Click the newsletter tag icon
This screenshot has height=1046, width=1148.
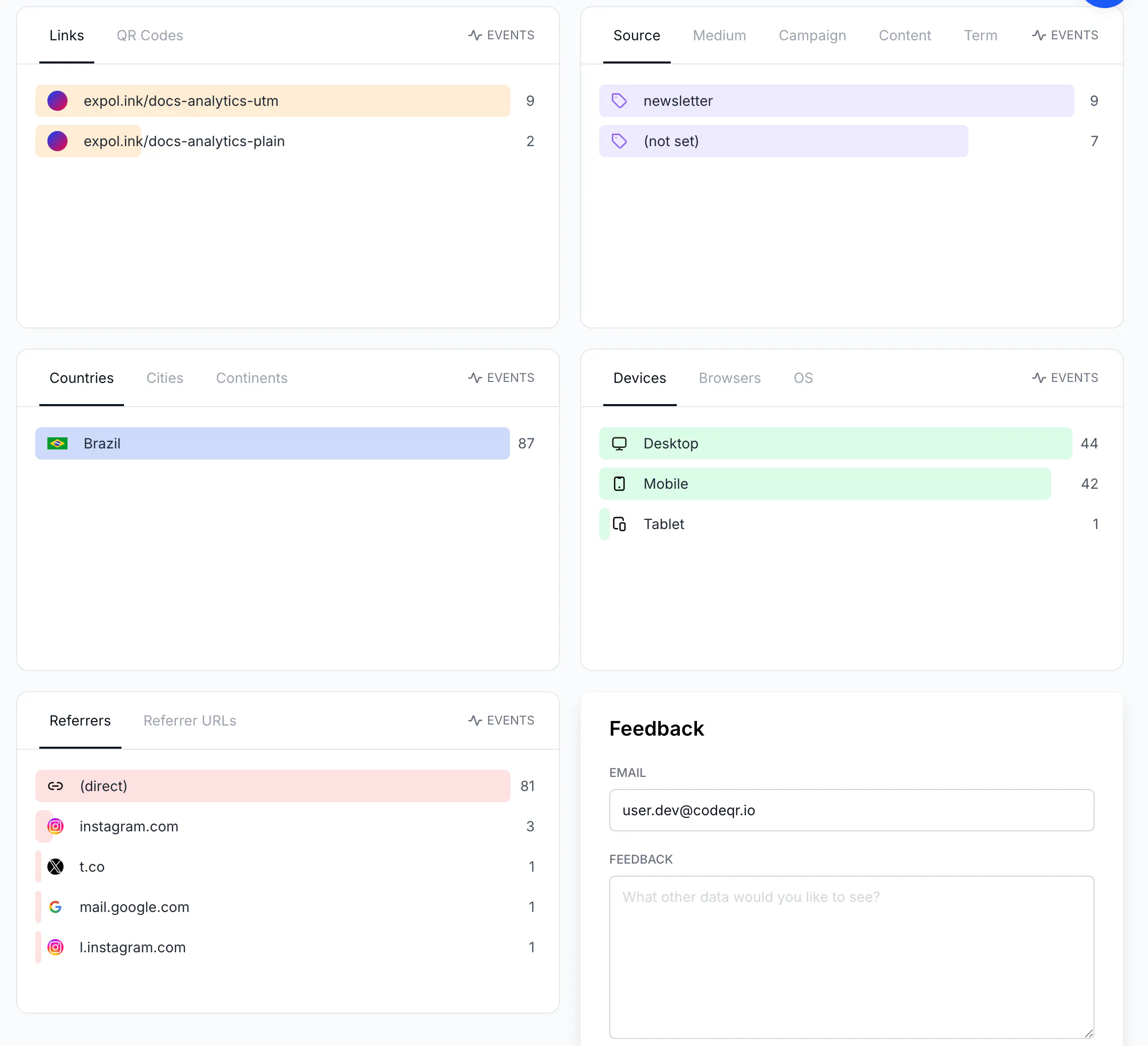pos(619,101)
